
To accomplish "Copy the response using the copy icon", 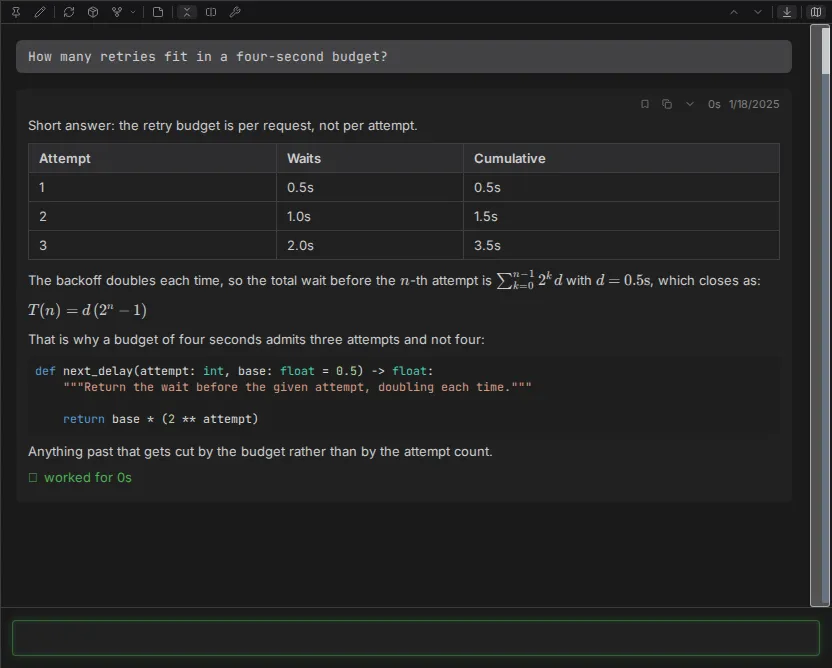I will click(667, 104).
